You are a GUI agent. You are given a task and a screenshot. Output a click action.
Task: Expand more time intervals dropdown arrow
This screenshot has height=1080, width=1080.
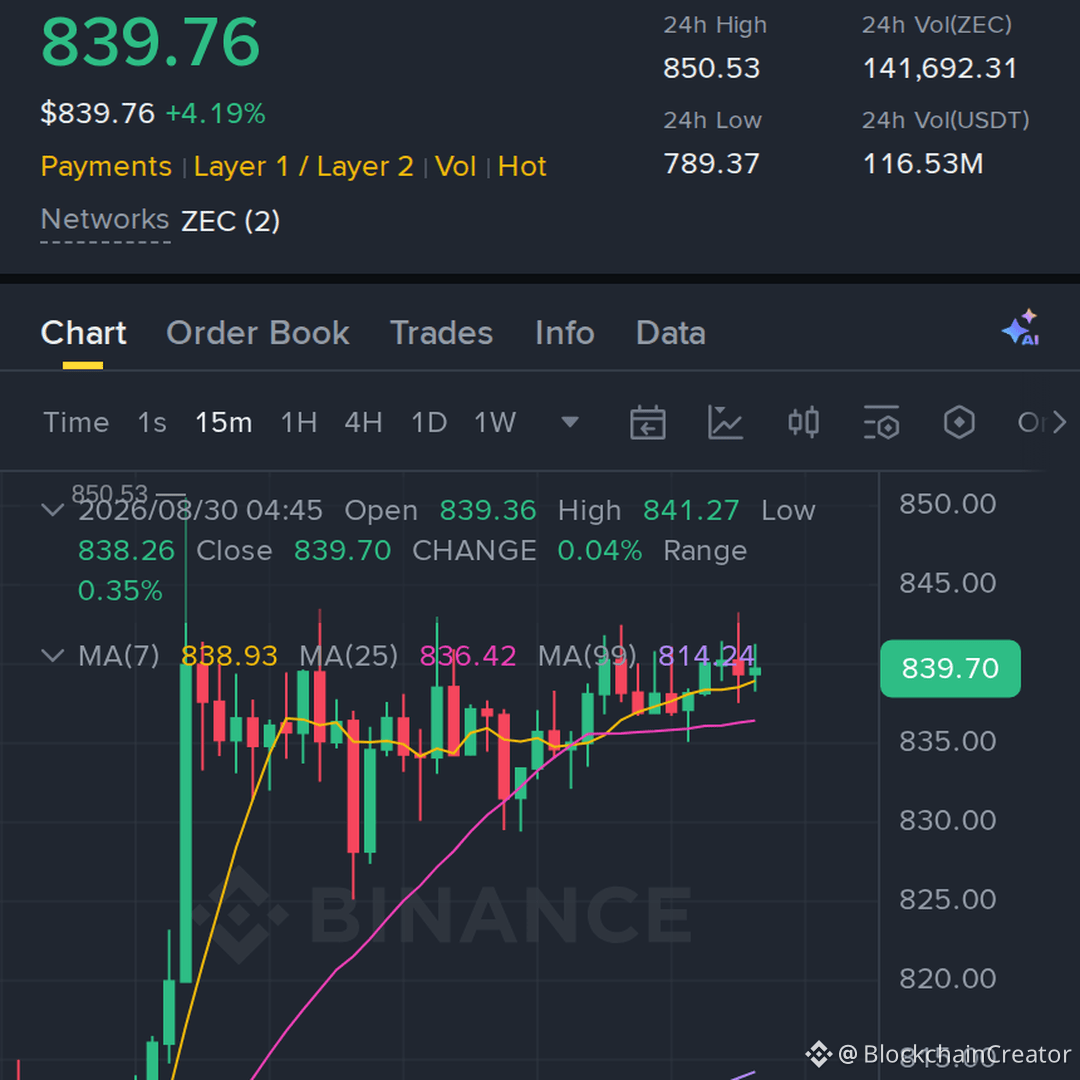pyautogui.click(x=570, y=422)
